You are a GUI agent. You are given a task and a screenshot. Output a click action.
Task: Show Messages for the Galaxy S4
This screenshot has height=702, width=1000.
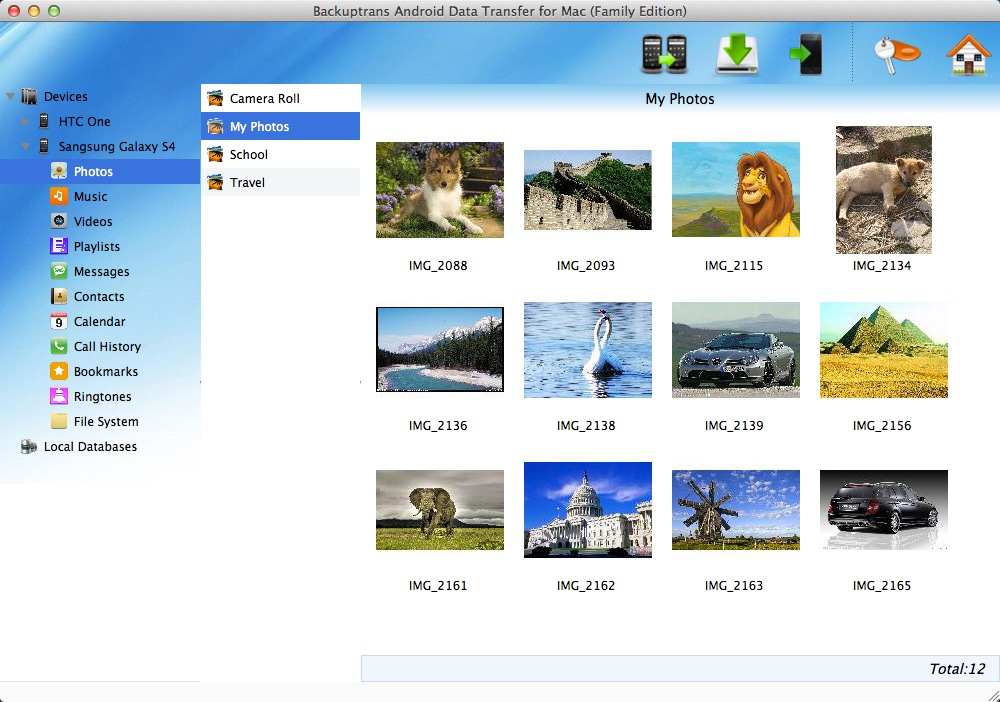pos(101,272)
